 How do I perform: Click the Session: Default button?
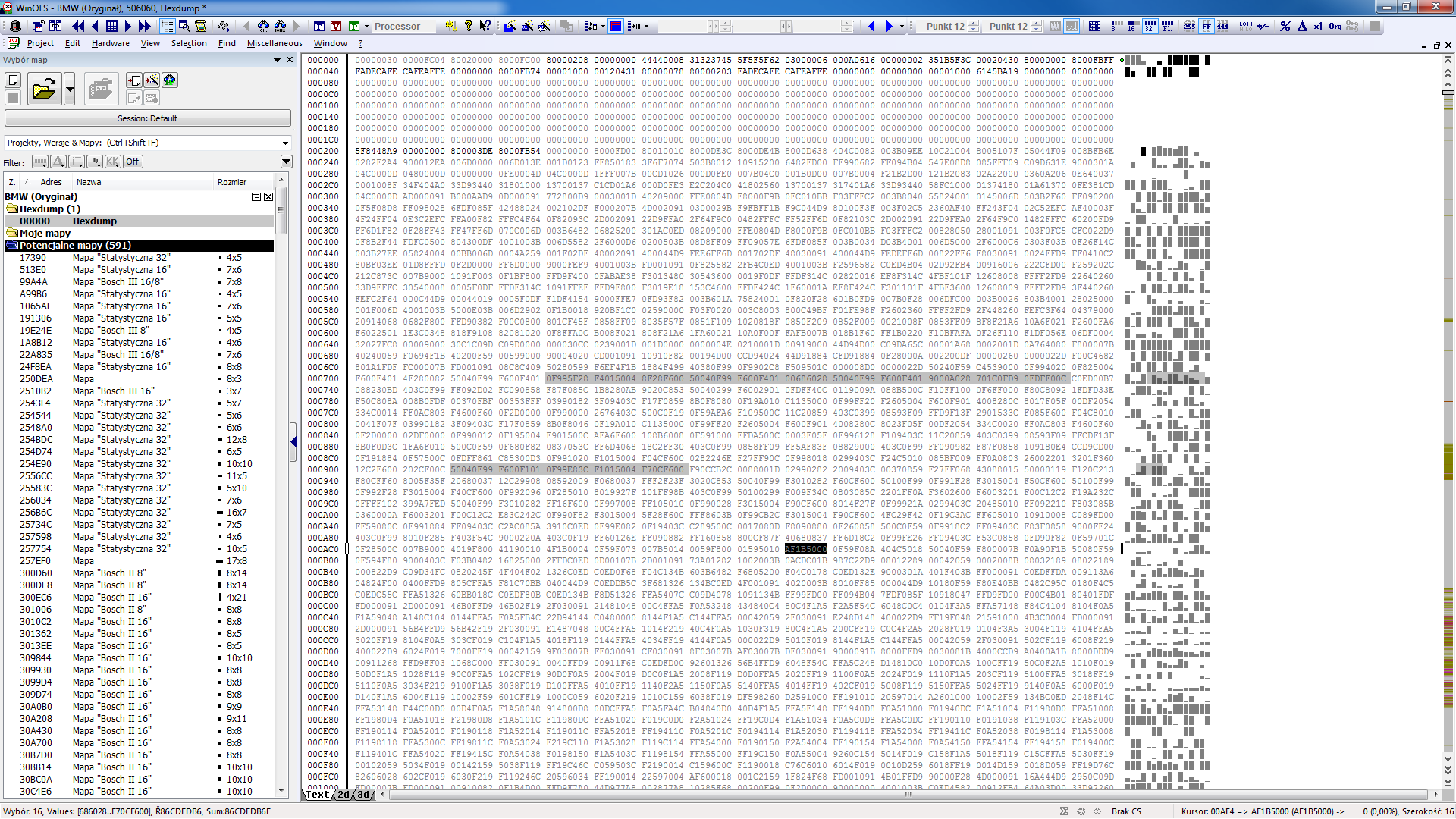point(147,118)
